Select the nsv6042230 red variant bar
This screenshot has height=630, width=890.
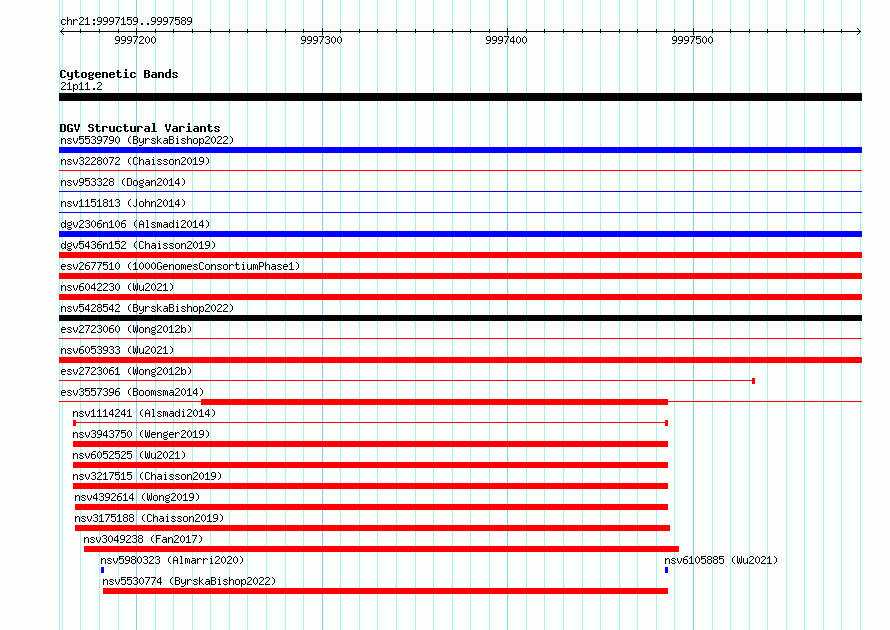(460, 297)
